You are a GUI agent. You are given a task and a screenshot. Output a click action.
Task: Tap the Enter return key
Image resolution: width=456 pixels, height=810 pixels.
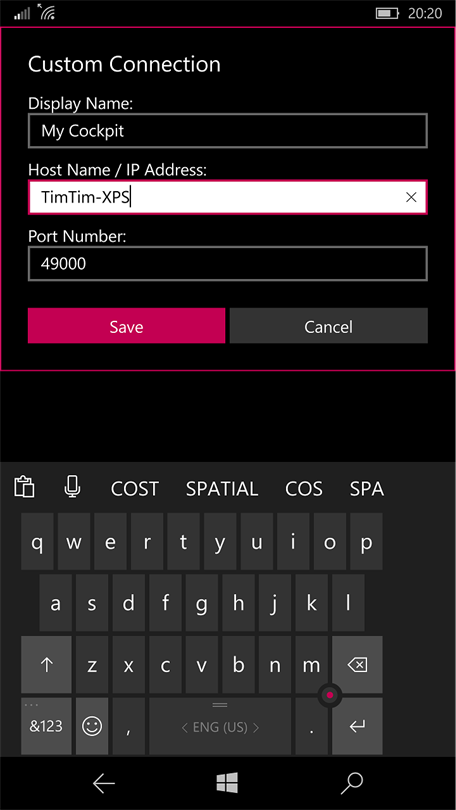point(357,726)
